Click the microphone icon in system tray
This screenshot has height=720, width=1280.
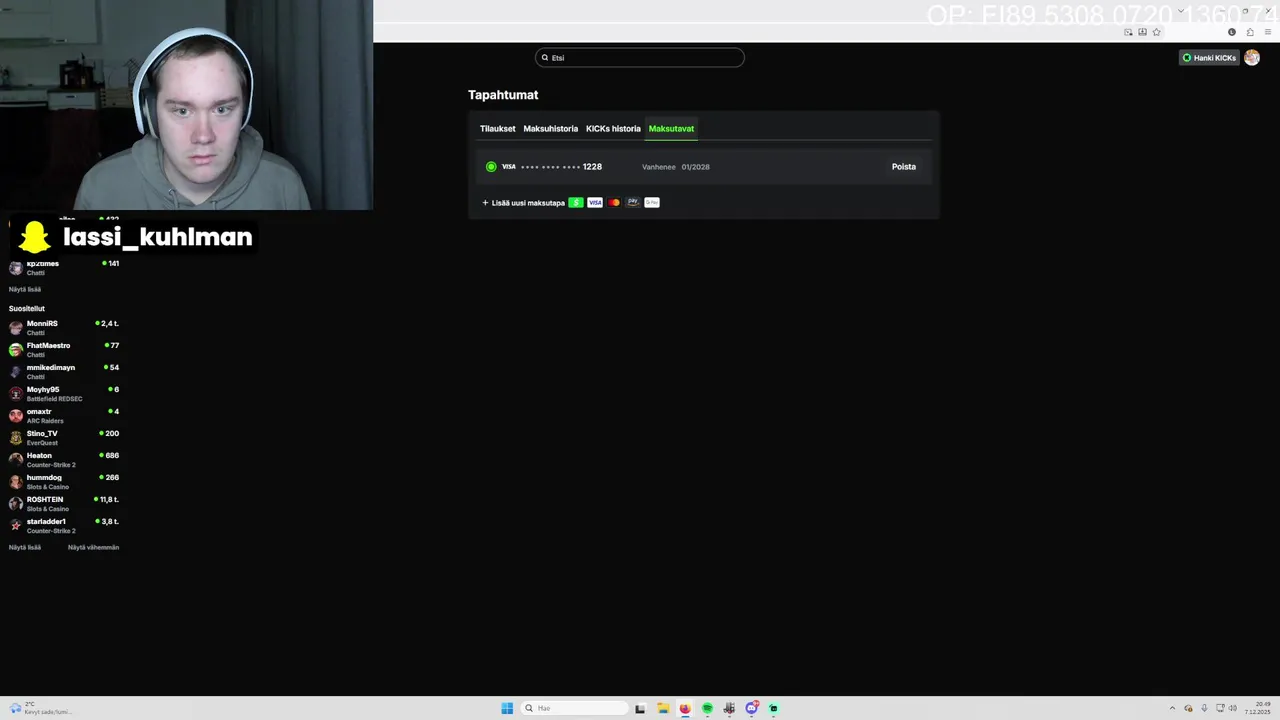pos(1204,708)
